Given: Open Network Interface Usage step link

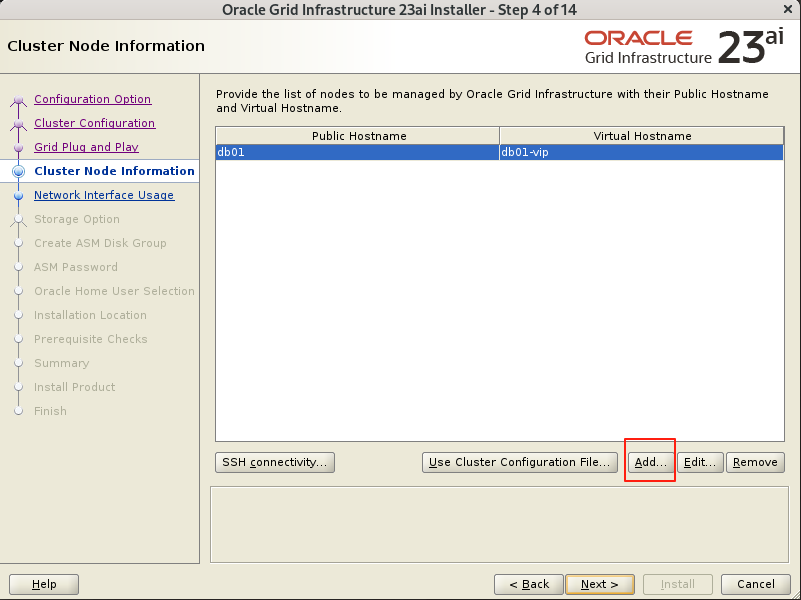Looking at the screenshot, I should click(104, 195).
